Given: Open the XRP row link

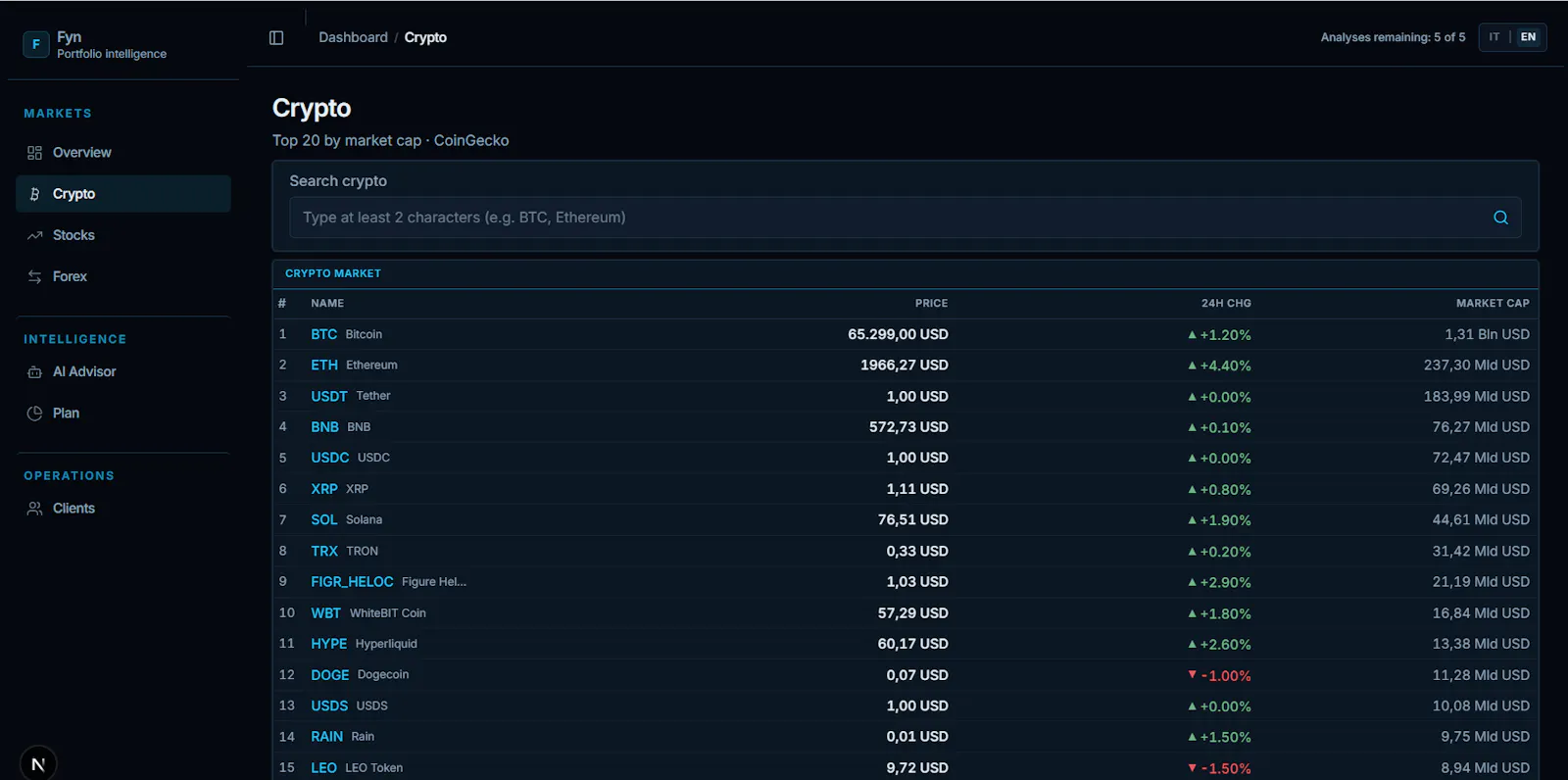Looking at the screenshot, I should coord(339,489).
